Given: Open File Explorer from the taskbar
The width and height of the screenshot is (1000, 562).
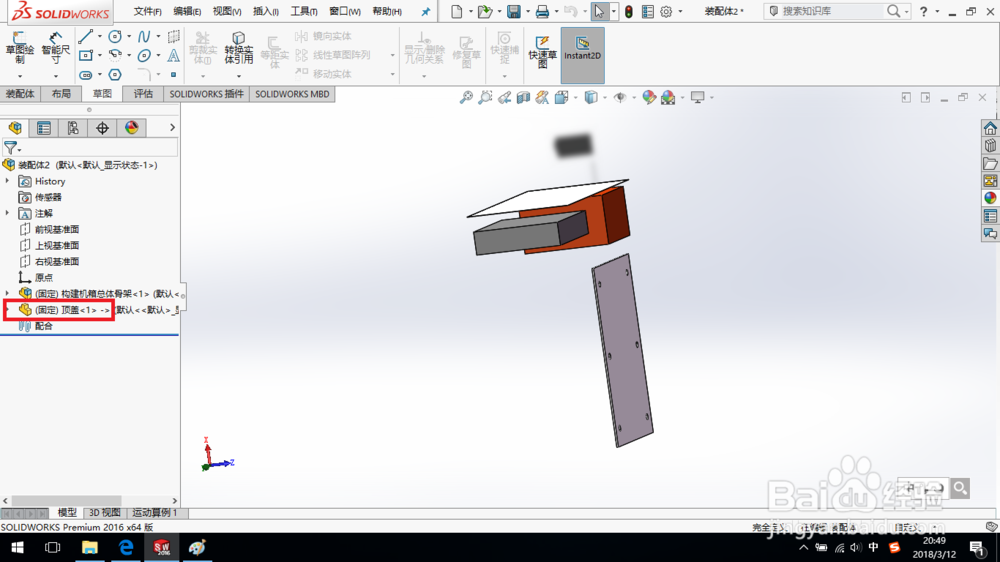Looking at the screenshot, I should point(89,547).
